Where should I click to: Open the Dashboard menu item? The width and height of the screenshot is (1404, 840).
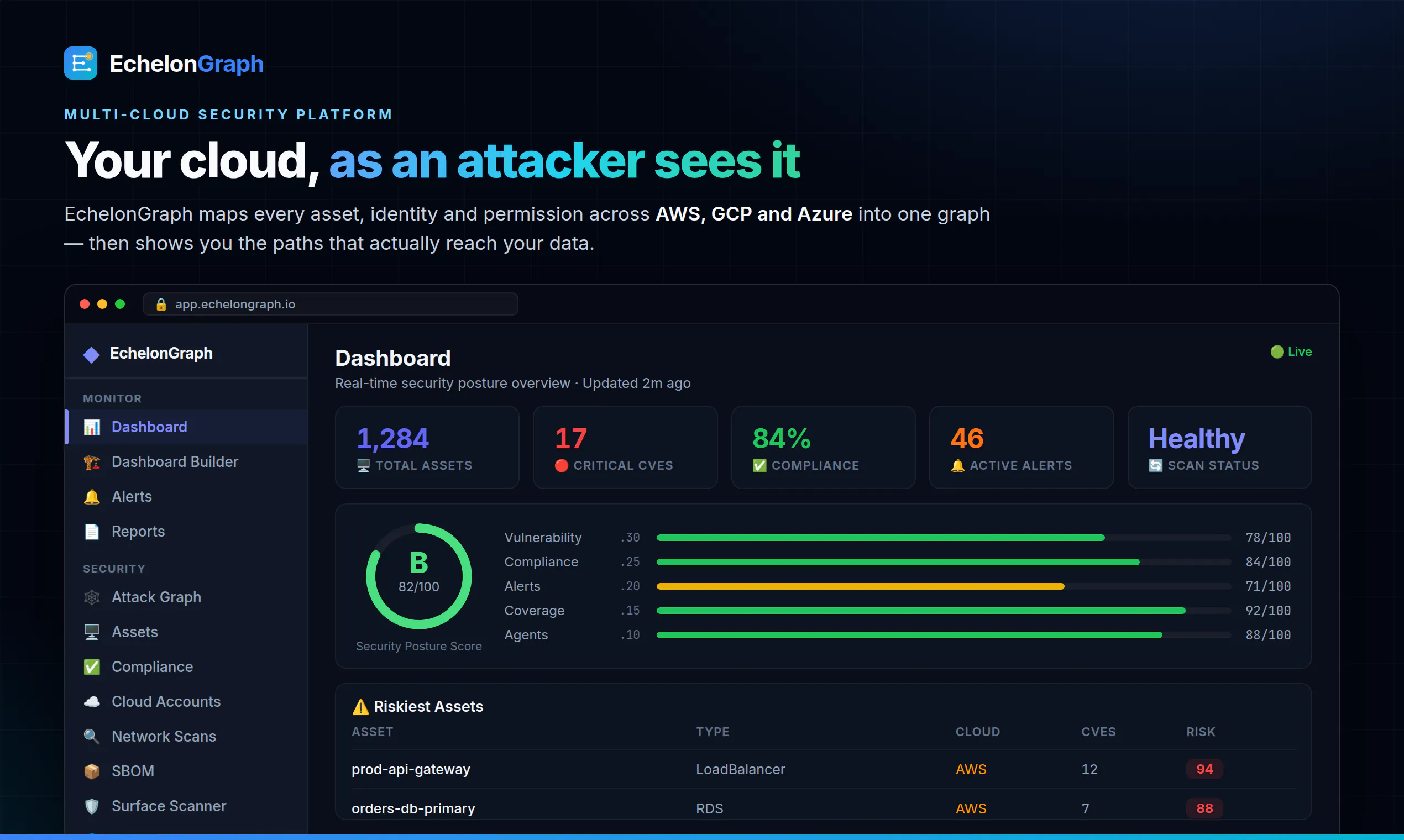(187, 427)
